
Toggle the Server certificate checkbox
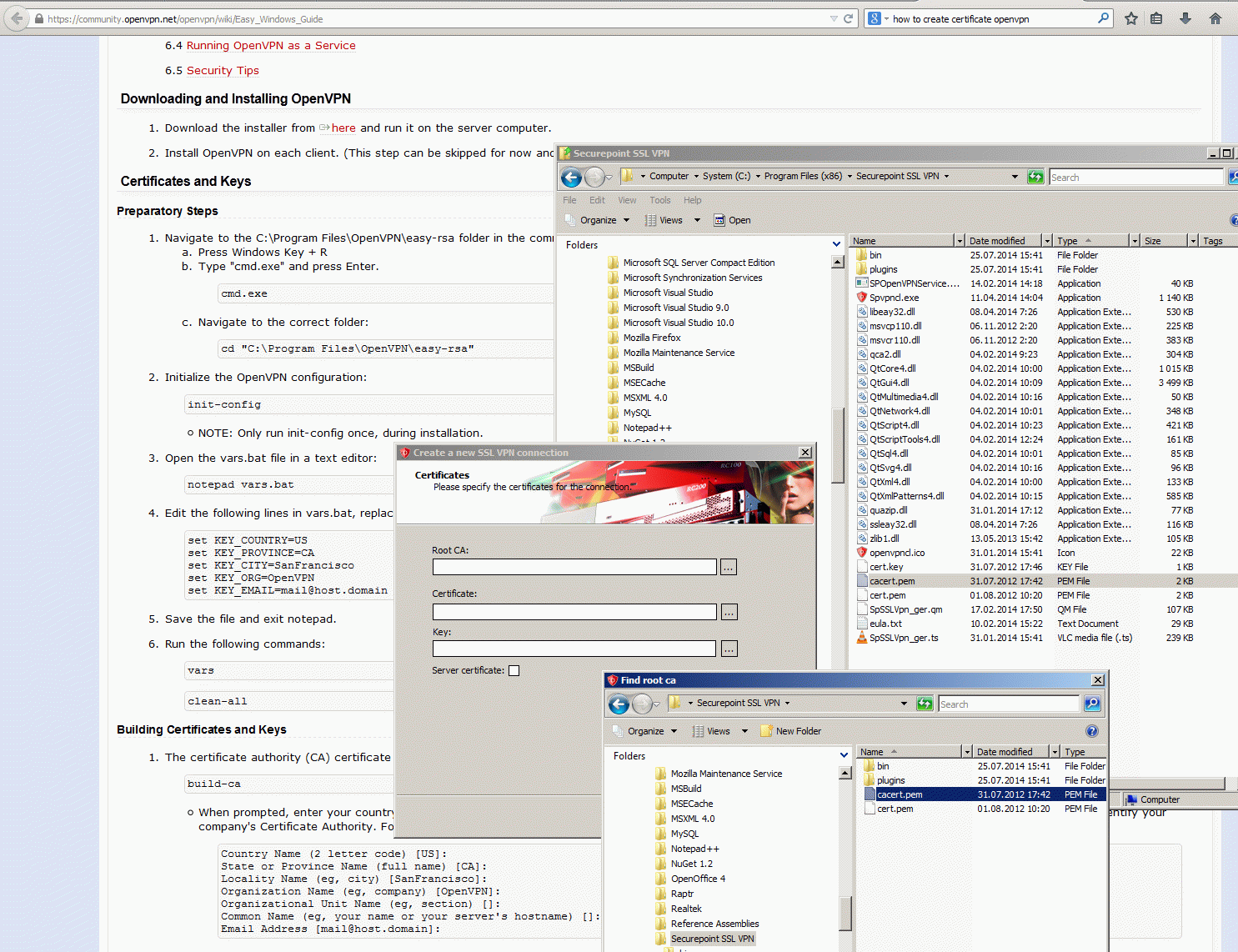pyautogui.click(x=514, y=670)
